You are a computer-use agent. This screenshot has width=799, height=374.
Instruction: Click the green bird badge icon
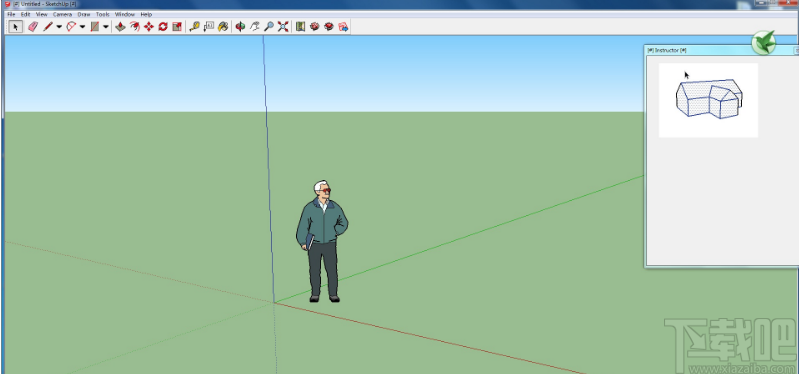763,43
